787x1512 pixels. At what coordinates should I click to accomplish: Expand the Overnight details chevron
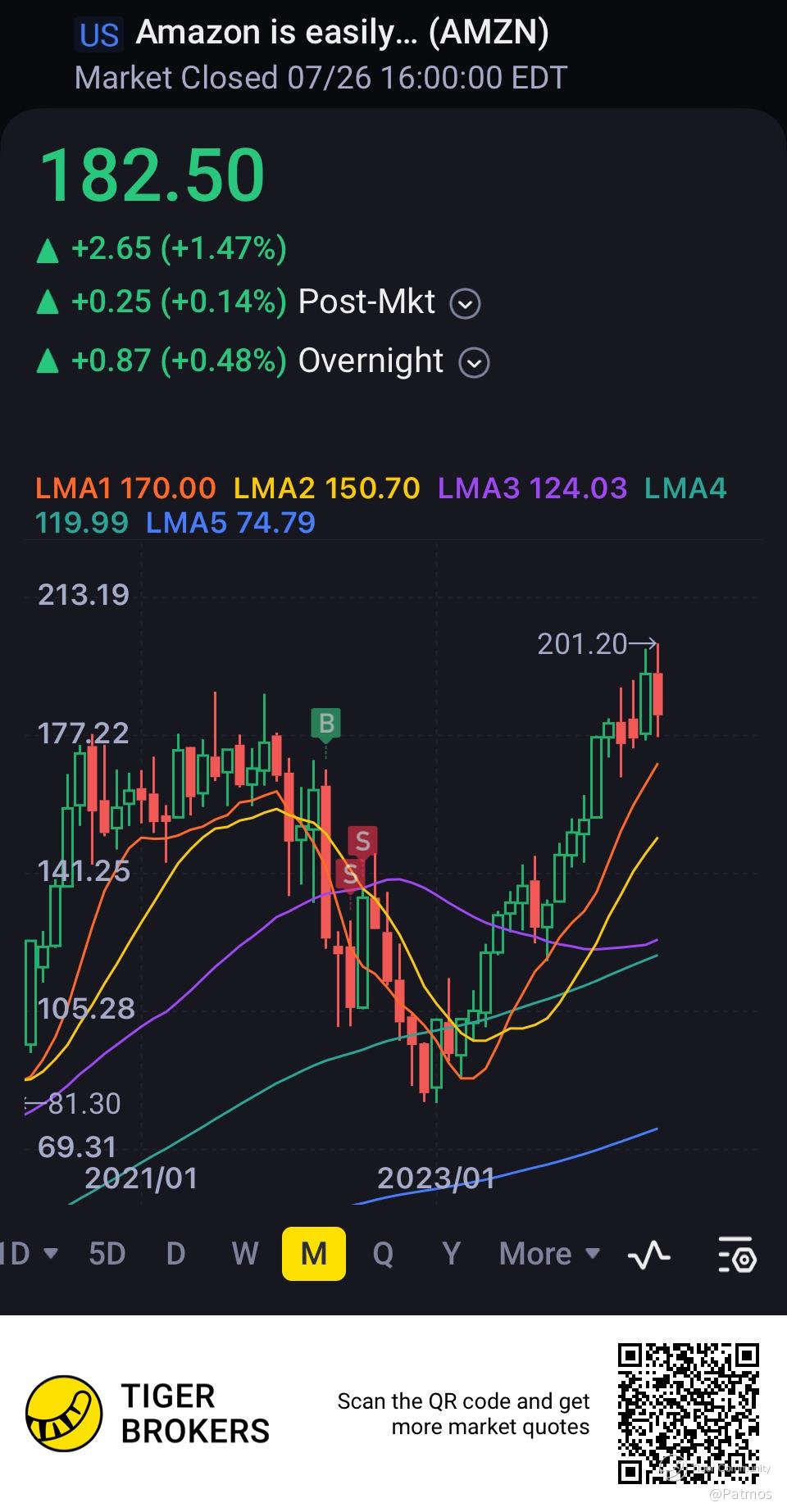474,363
